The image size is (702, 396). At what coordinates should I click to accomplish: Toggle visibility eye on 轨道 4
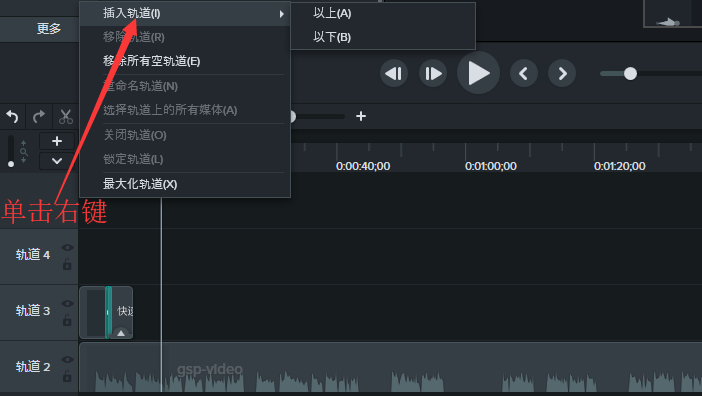point(67,247)
